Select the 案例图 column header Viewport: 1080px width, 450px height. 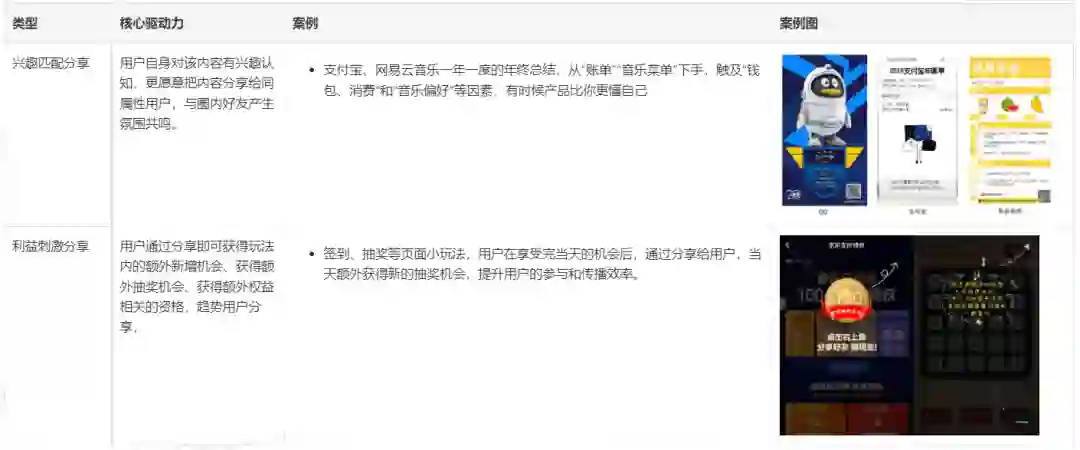tap(798, 23)
